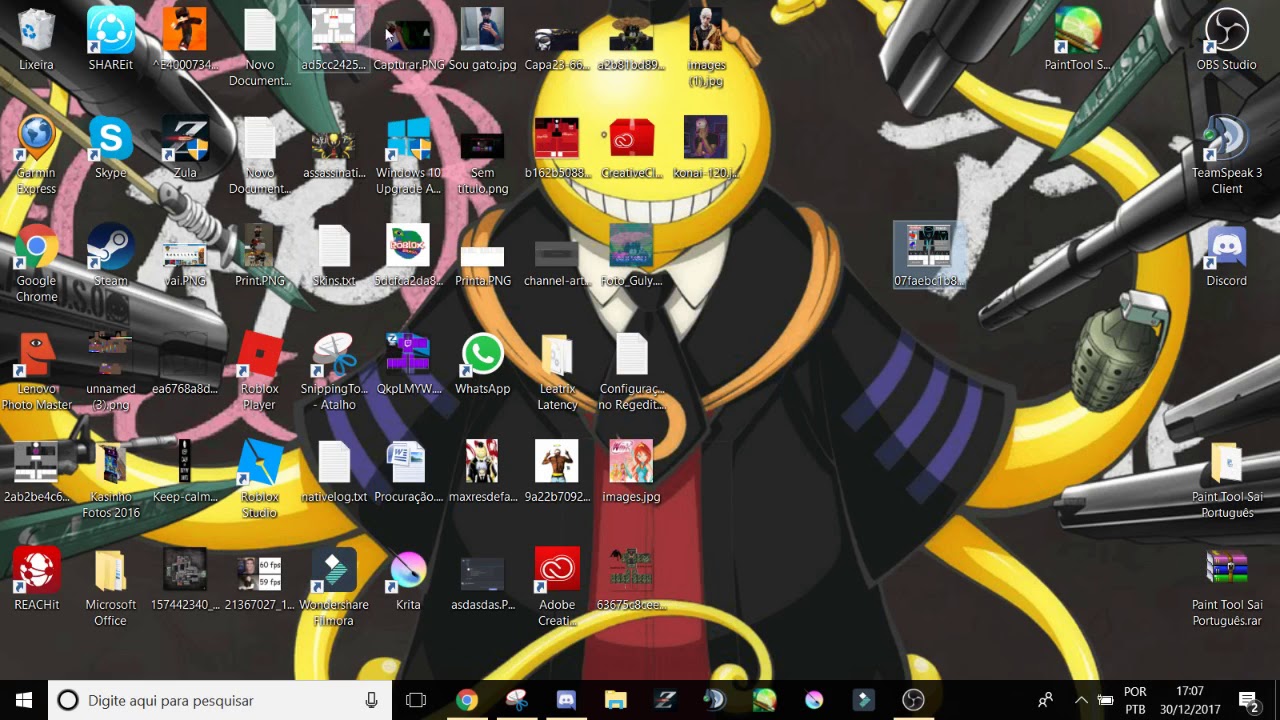Select the unnamed (3).png image file
This screenshot has width=1280, height=720.
point(110,372)
